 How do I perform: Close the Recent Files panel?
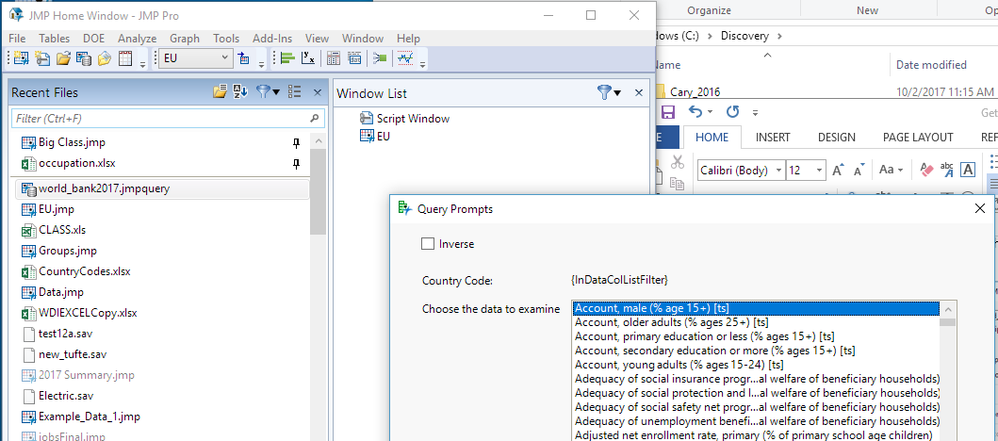[318, 92]
